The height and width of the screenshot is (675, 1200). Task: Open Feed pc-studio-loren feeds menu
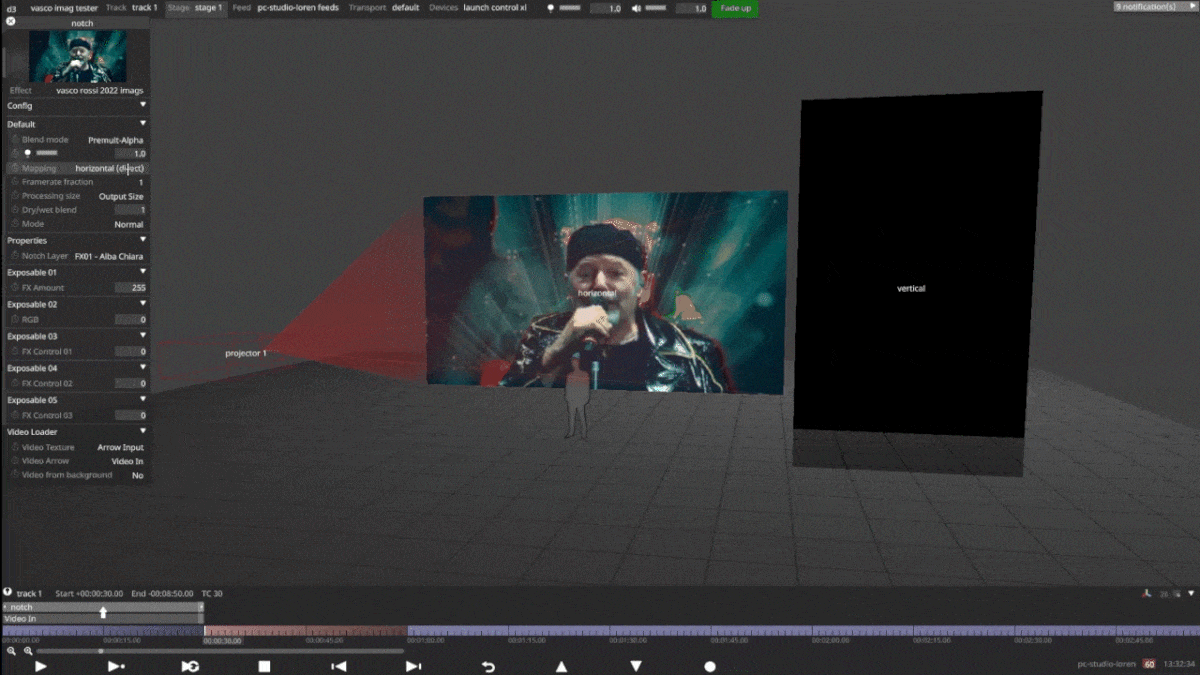pos(286,7)
